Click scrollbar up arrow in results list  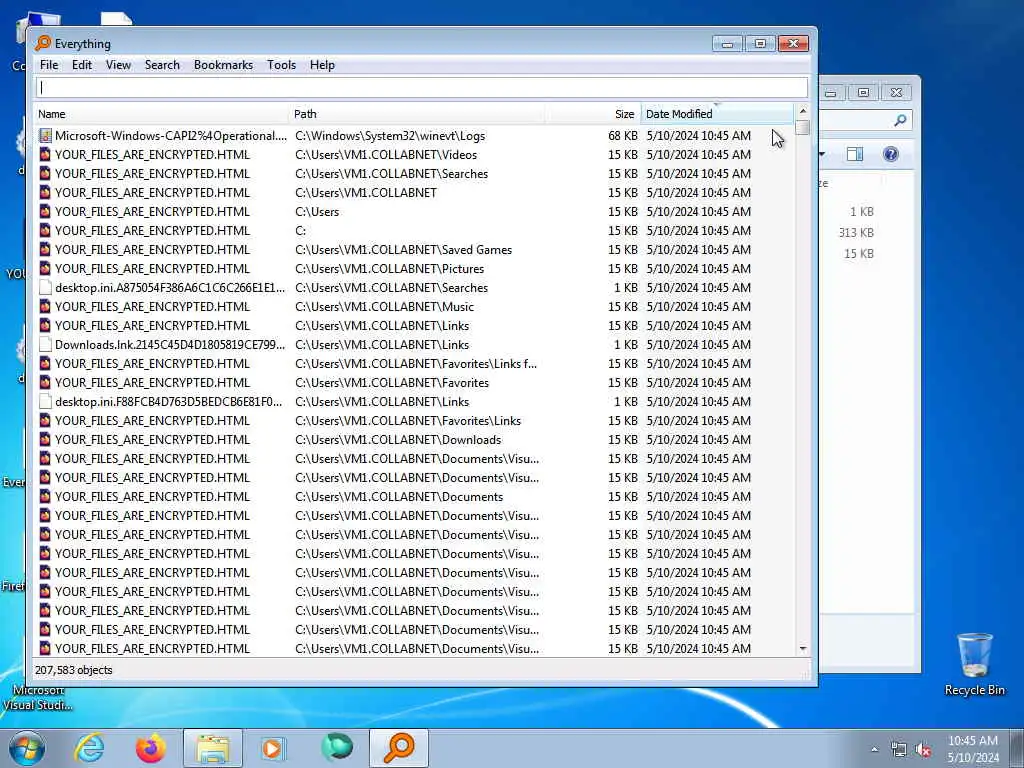click(803, 111)
